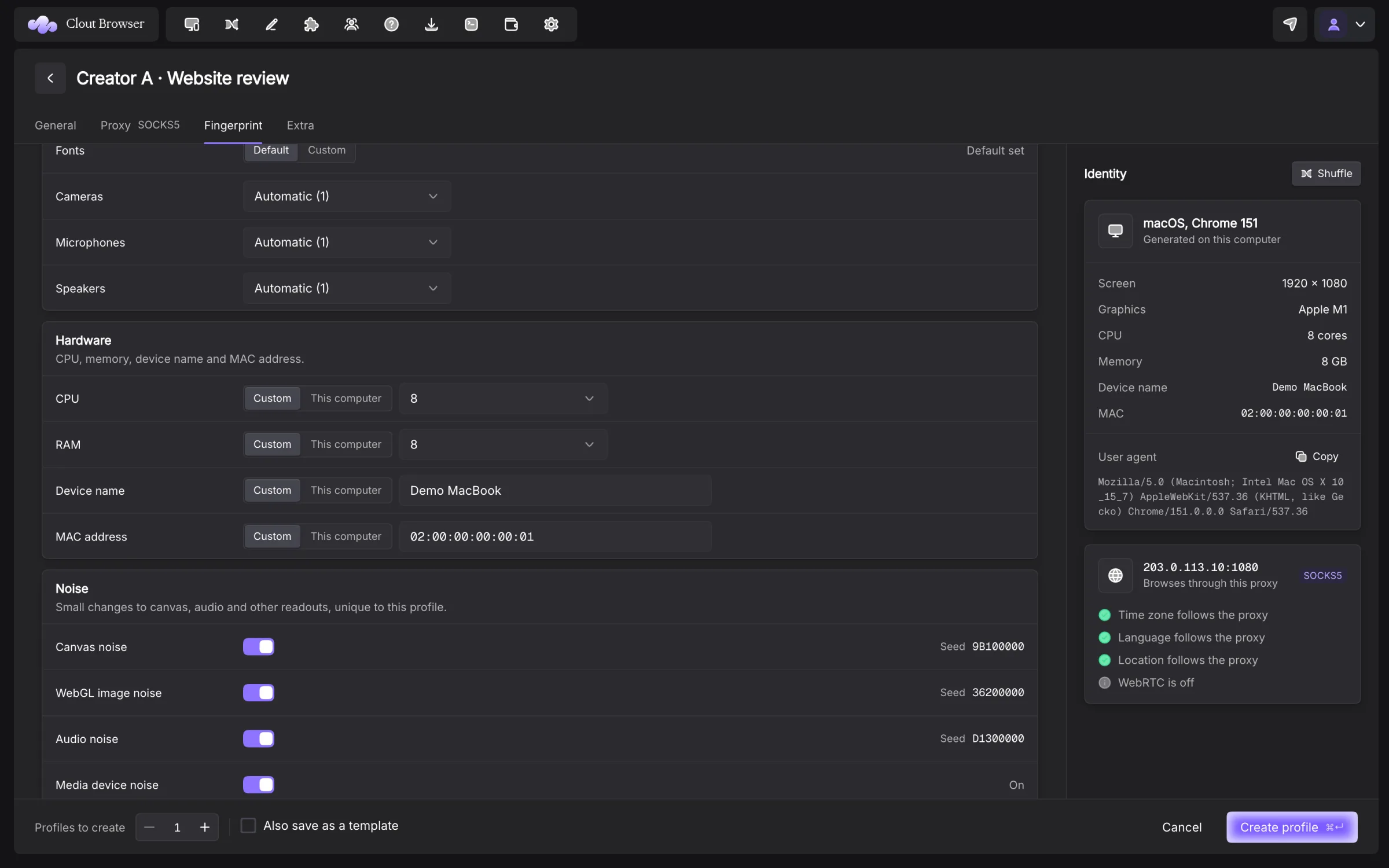Shuffle the identity
The width and height of the screenshot is (1389, 868).
pos(1326,174)
